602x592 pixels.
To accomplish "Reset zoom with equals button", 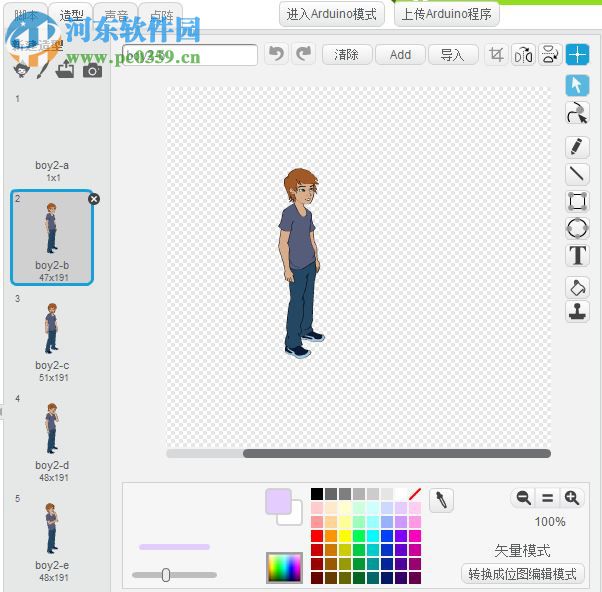I will click(547, 498).
